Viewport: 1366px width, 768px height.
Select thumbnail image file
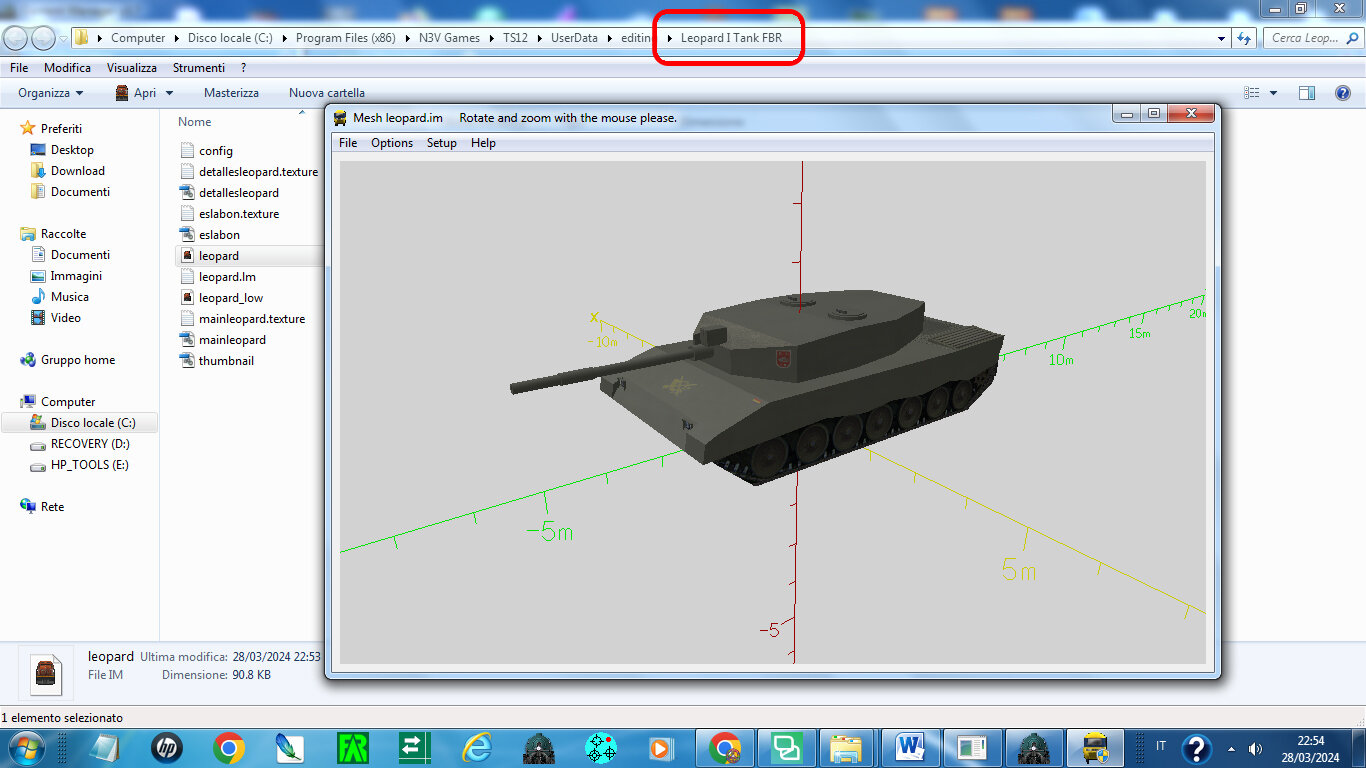point(226,361)
